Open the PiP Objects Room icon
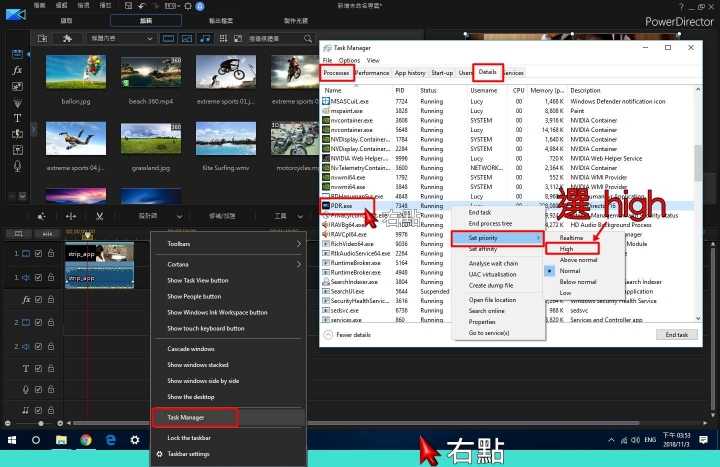 point(17,86)
